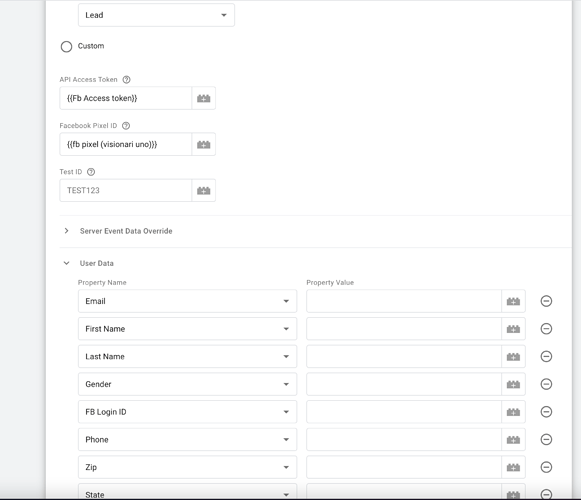This screenshot has width=581, height=500.
Task: Click help icon next to Test ID
Action: click(91, 172)
